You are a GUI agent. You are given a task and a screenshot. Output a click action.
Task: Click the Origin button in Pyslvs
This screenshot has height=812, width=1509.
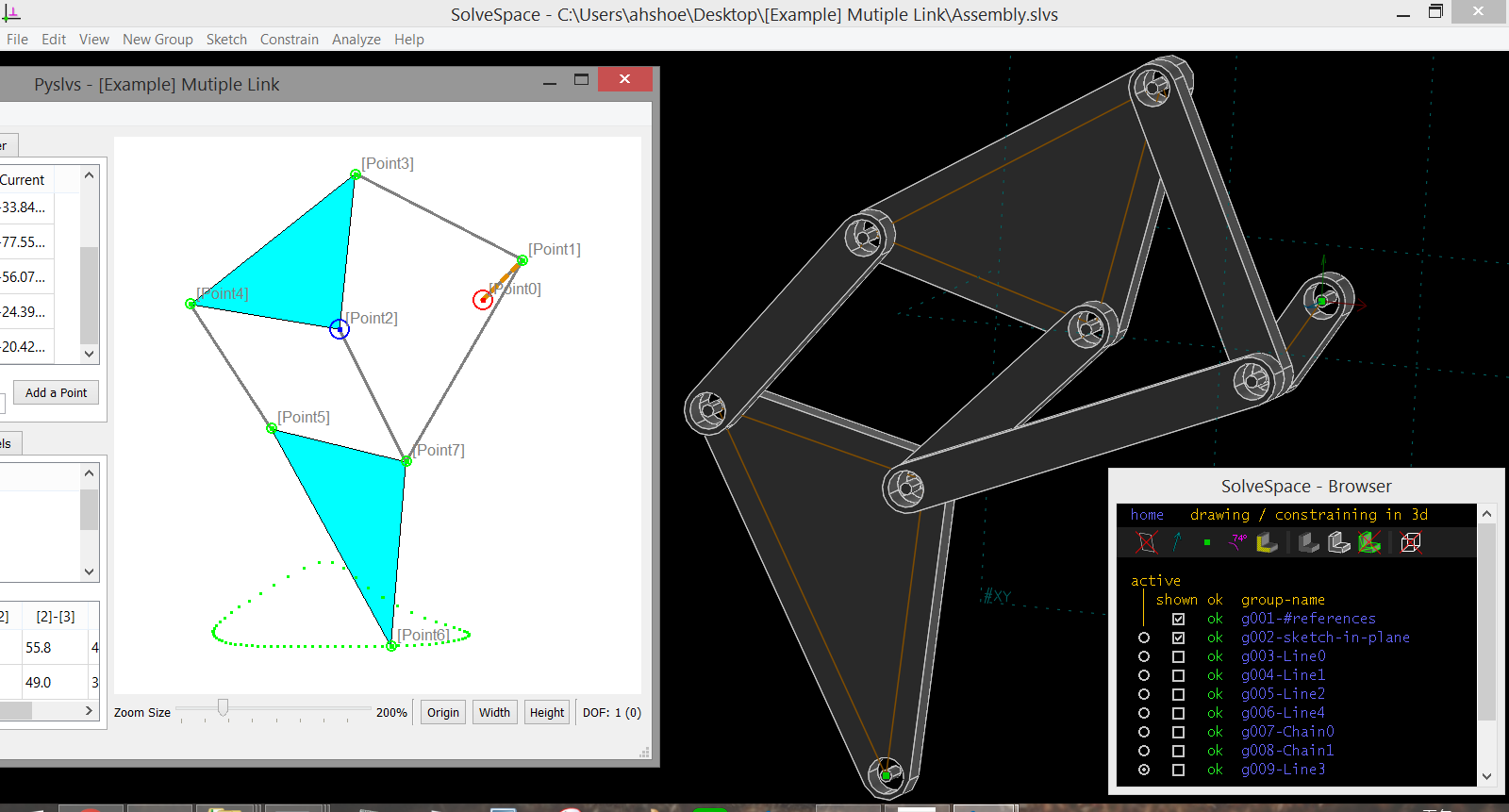click(x=443, y=713)
